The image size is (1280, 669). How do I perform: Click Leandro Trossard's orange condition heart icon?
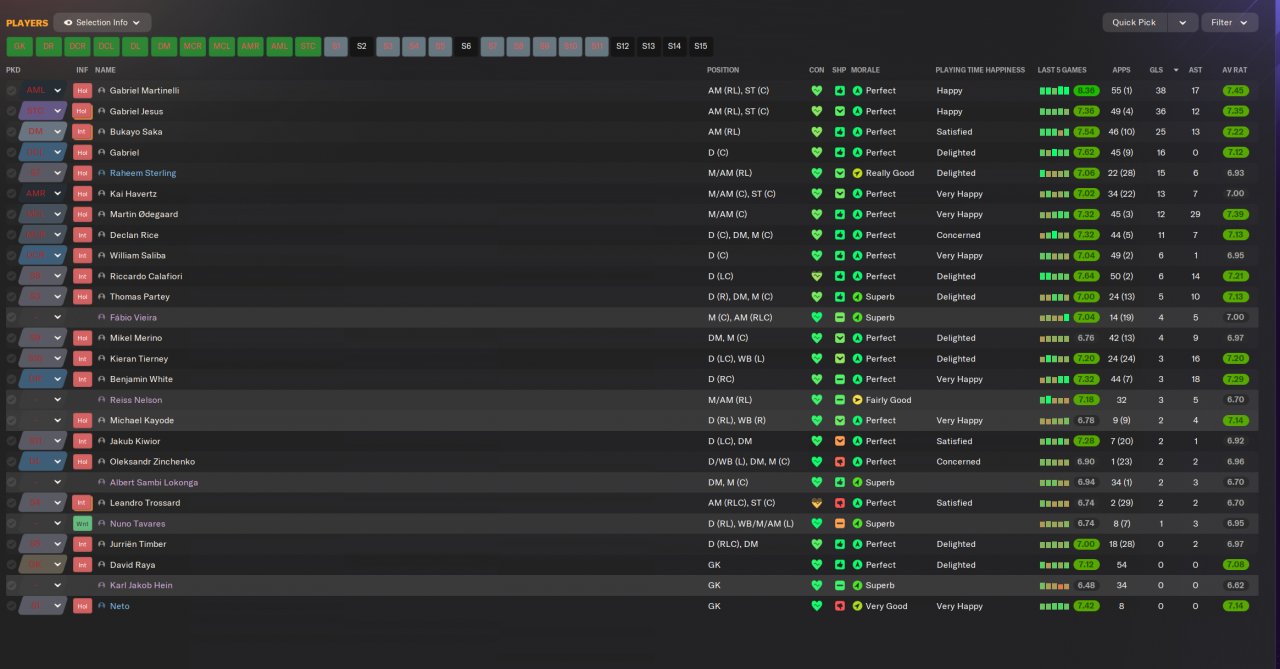816,503
